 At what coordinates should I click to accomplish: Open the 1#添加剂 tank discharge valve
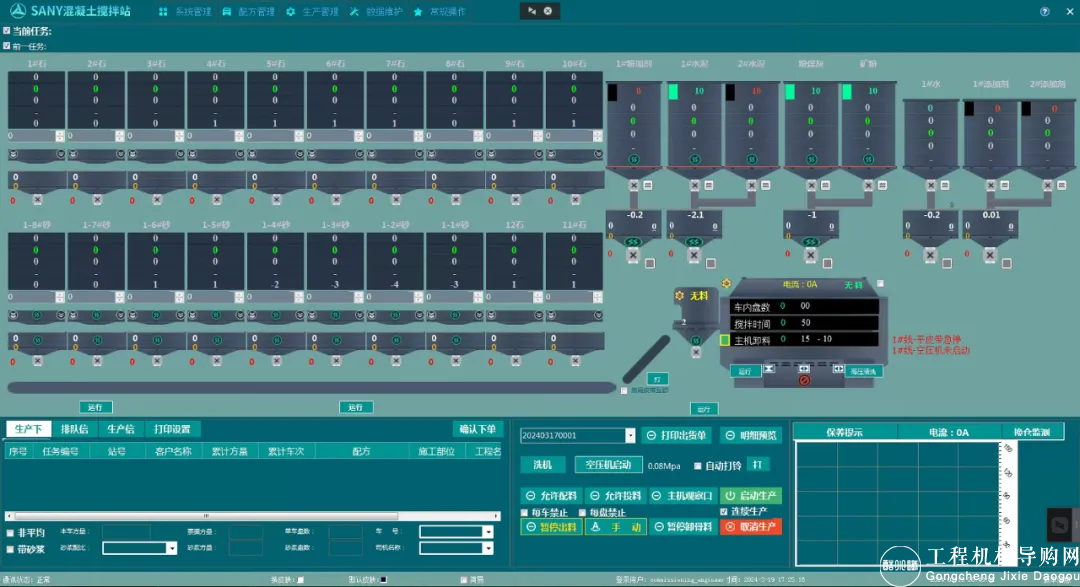pos(990,185)
